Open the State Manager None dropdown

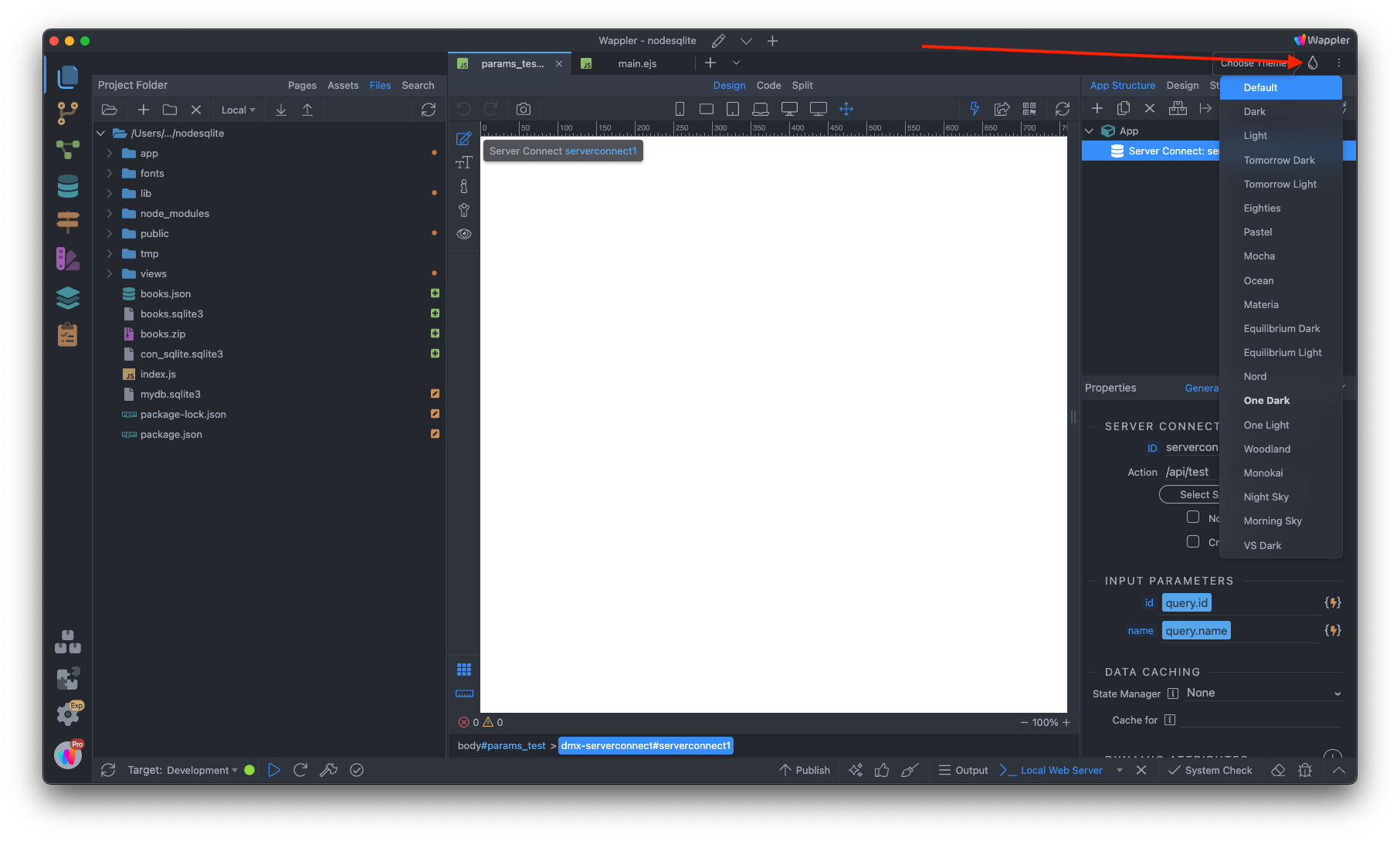click(1263, 693)
